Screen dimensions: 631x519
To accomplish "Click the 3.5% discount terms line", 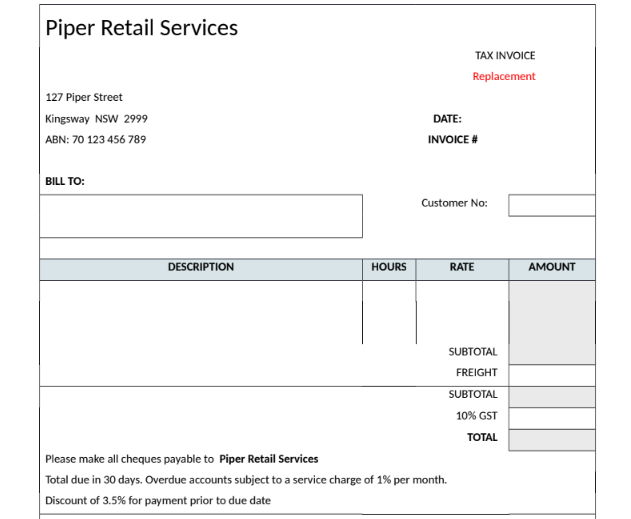I will point(158,501).
